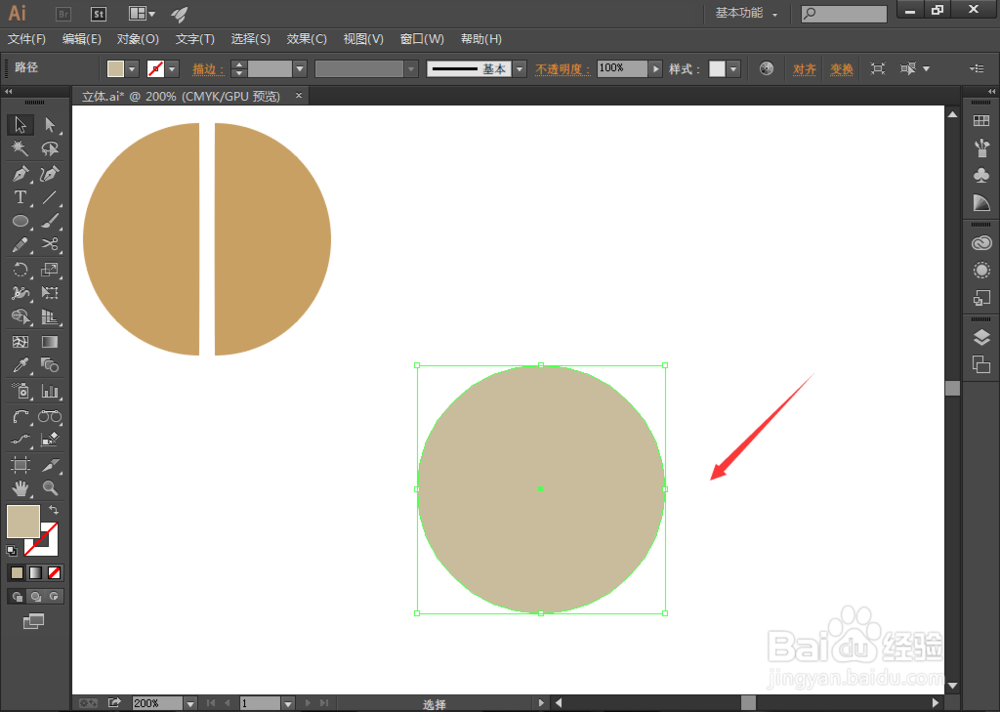Screen dimensions: 1000x712
Task: Click the 描边 stroke link
Action: pos(208,69)
